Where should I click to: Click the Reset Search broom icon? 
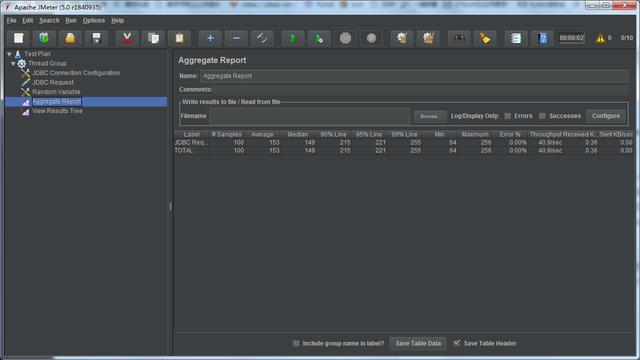[485, 38]
